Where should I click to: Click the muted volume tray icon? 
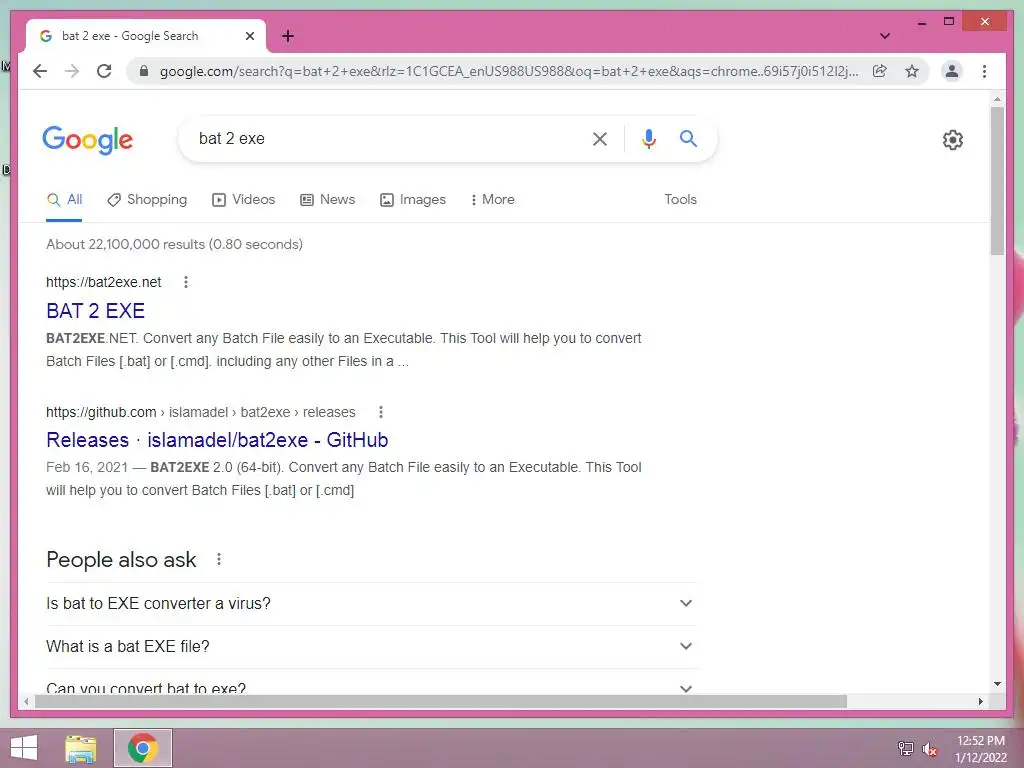(930, 749)
